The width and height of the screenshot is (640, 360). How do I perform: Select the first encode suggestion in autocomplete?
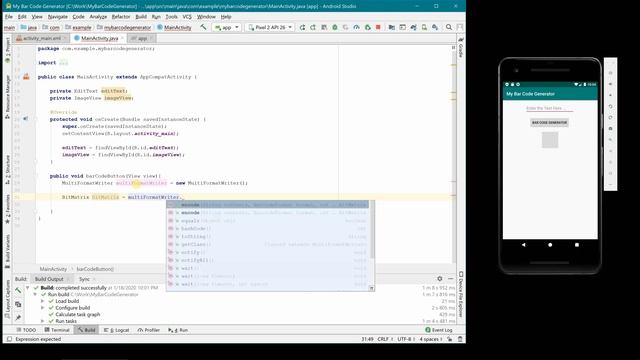(x=268, y=205)
